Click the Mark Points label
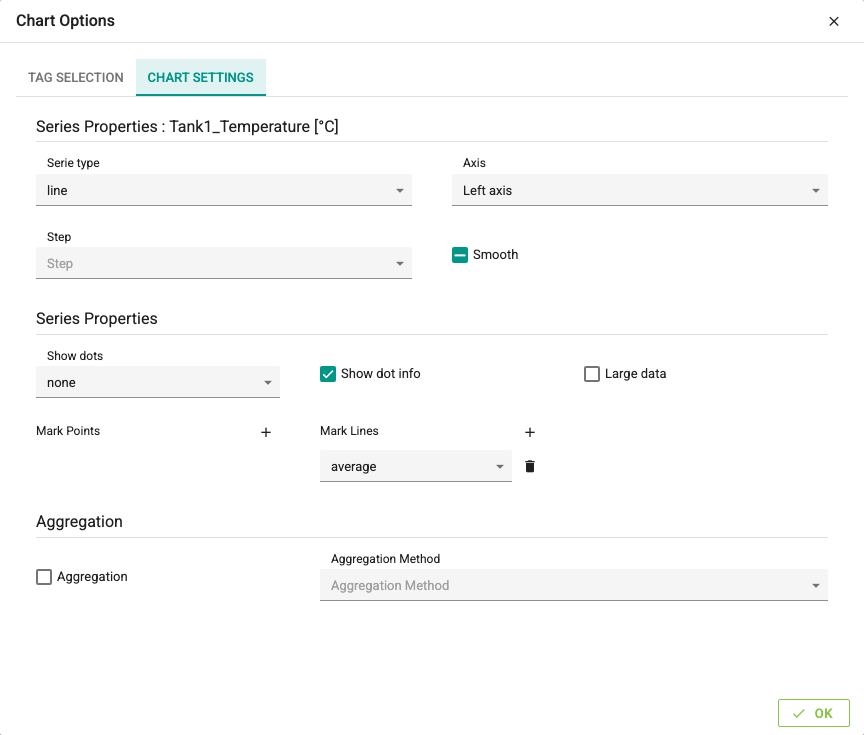Image resolution: width=864 pixels, height=735 pixels. pyautogui.click(x=68, y=431)
